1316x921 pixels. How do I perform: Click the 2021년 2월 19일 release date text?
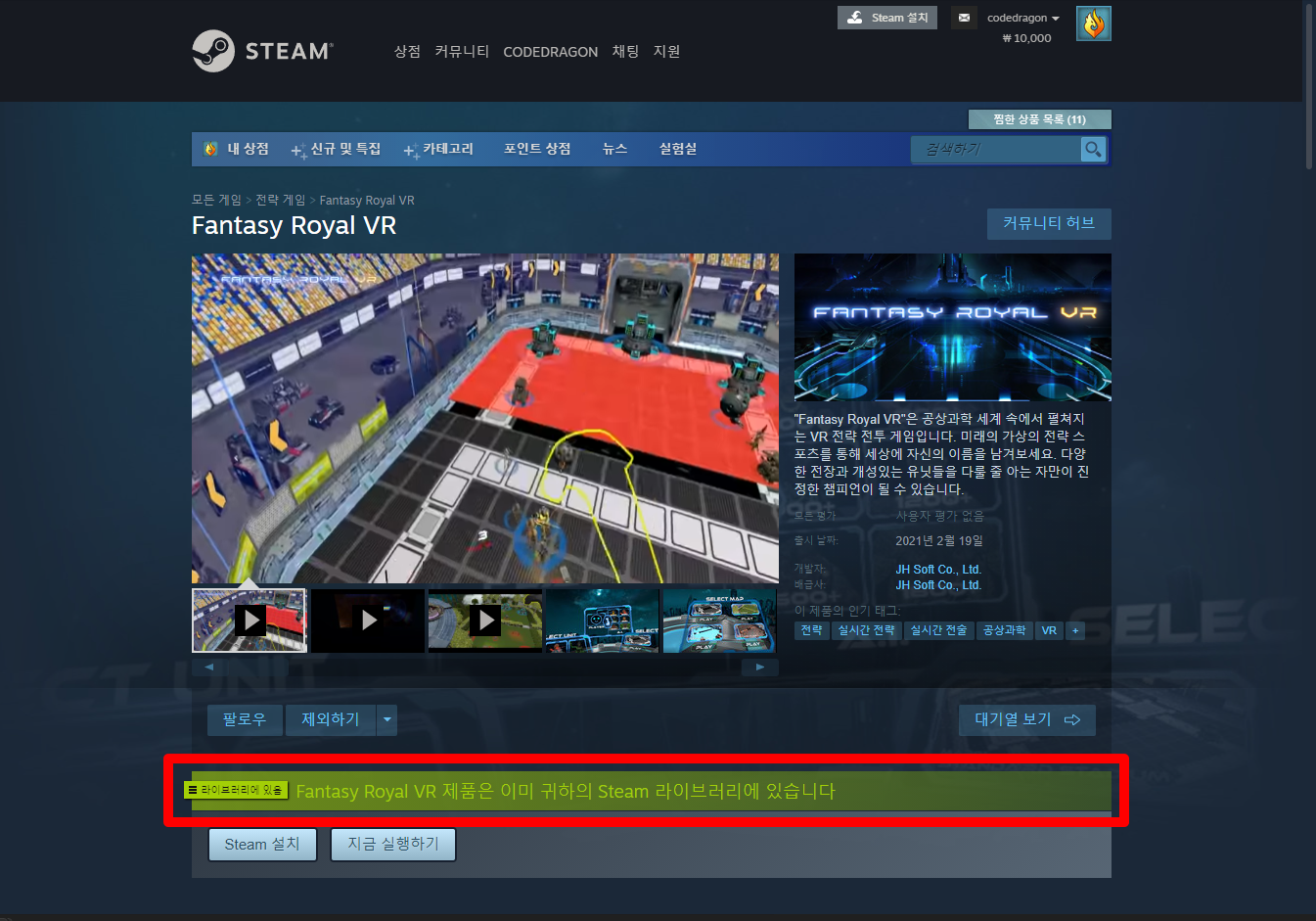pos(939,541)
